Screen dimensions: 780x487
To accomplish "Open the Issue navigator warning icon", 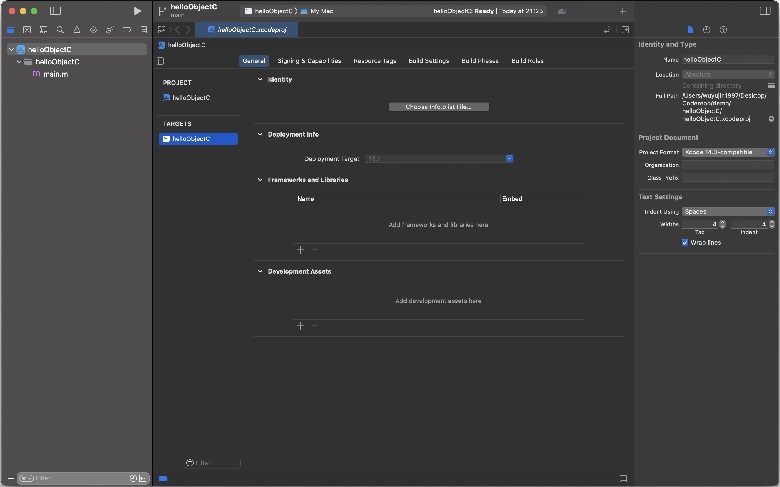I will click(77, 30).
